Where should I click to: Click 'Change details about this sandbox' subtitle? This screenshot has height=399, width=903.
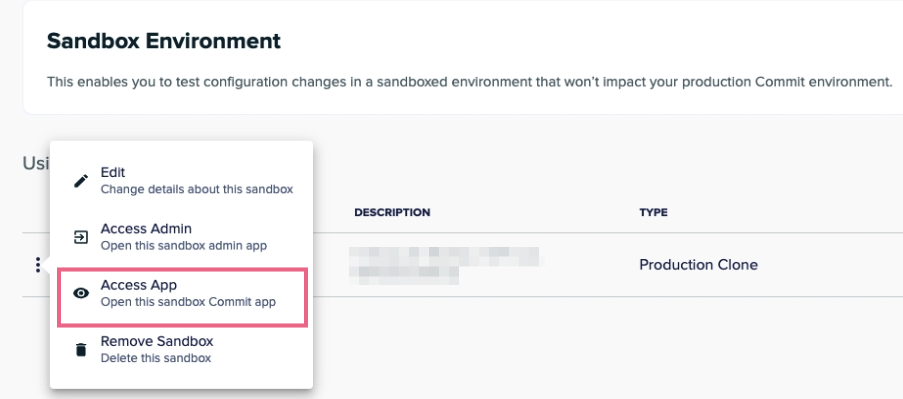coord(197,189)
